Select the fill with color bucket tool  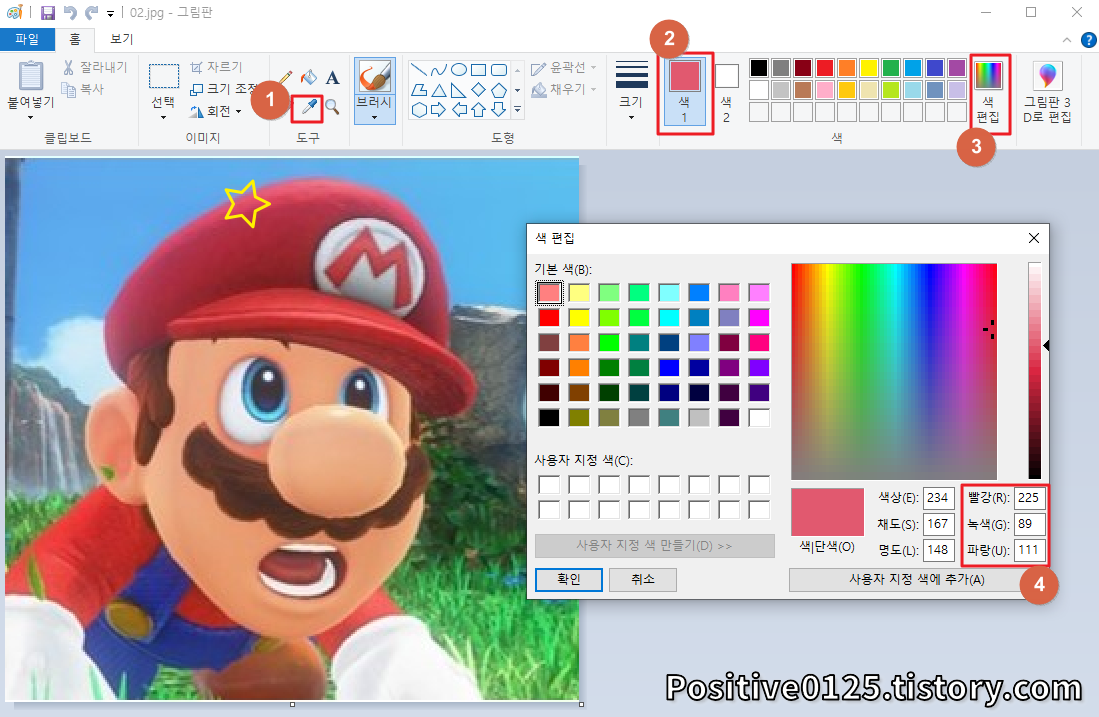pos(308,77)
